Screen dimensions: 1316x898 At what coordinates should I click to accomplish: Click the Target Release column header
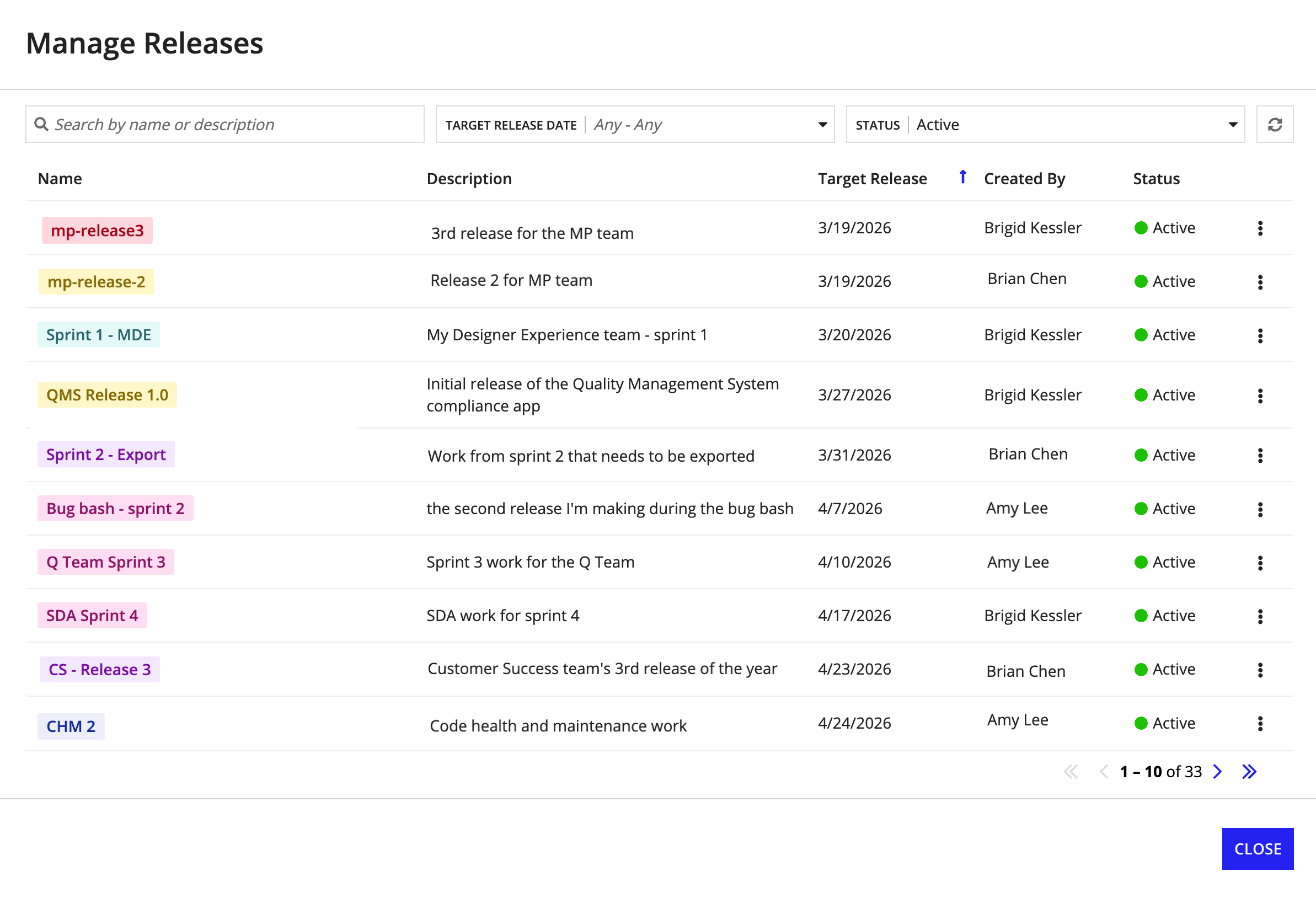[872, 178]
